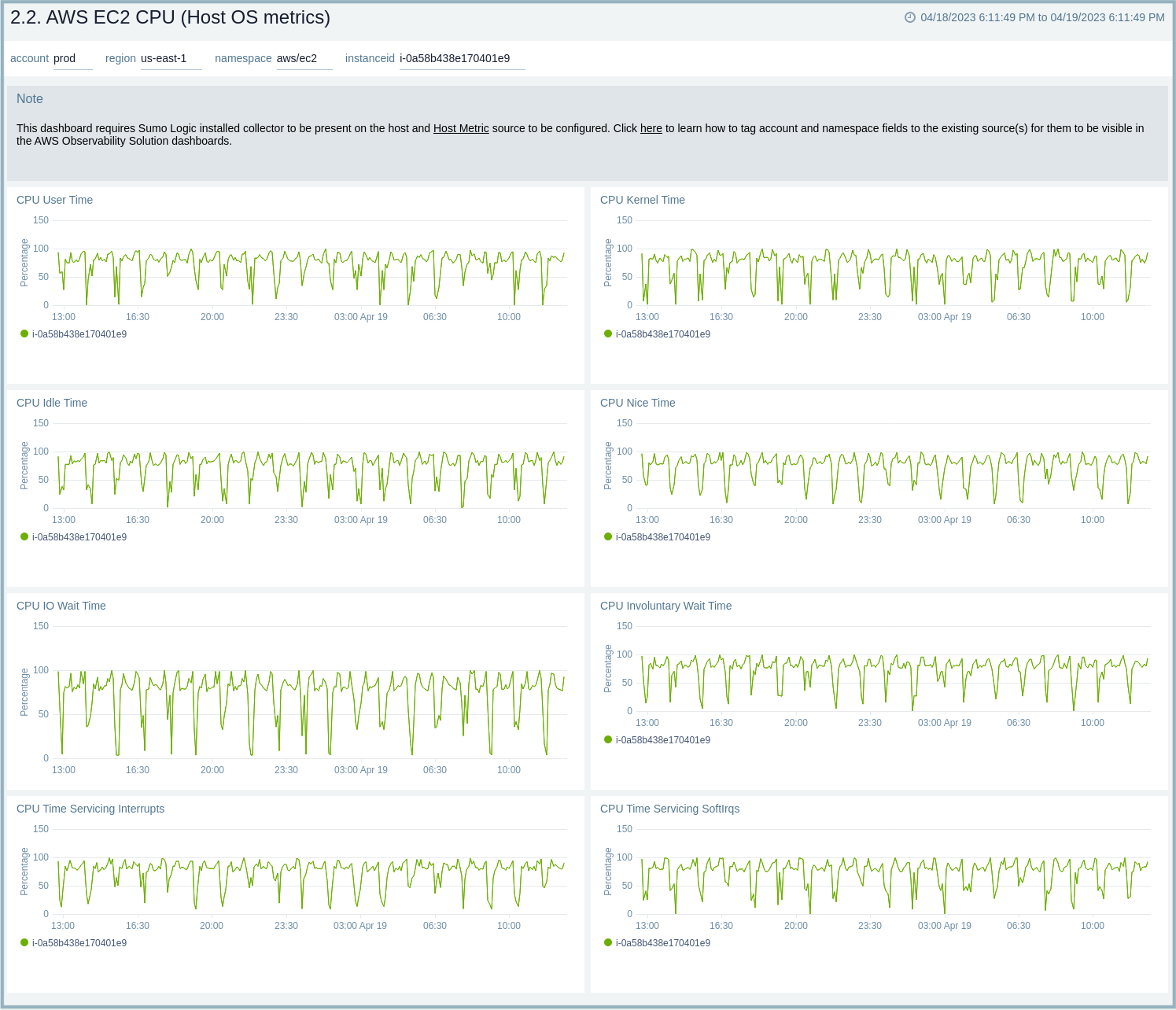1176x1010 pixels.
Task: Open the CPU User Time panel title menu
Action: [x=54, y=200]
